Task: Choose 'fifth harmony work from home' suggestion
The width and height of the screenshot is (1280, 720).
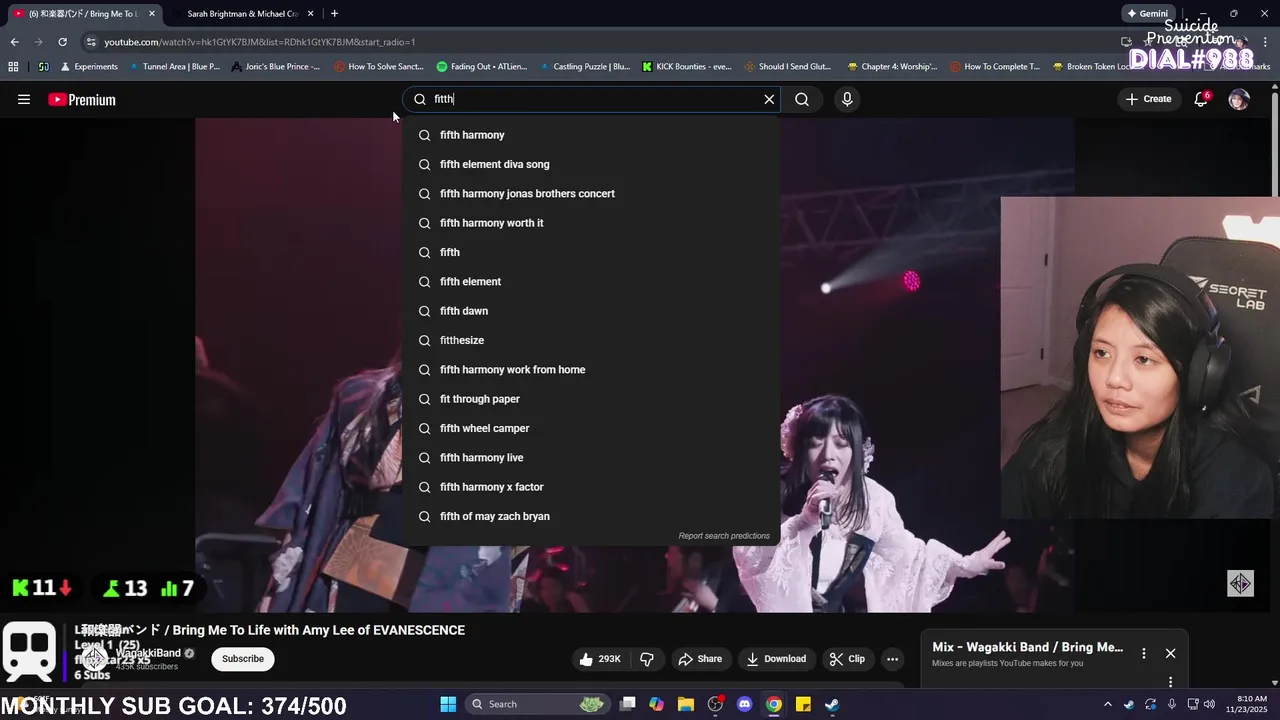Action: pyautogui.click(x=591, y=369)
